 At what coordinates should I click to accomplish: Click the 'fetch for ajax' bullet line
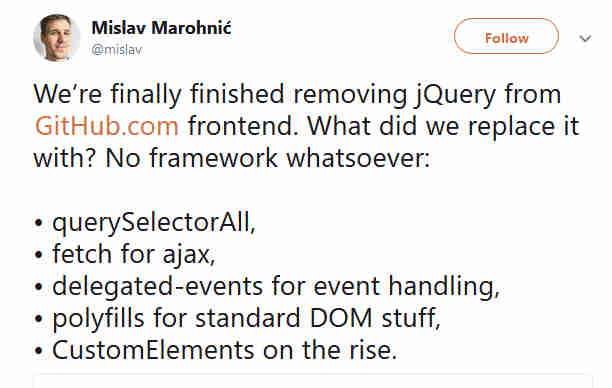[x=125, y=255]
